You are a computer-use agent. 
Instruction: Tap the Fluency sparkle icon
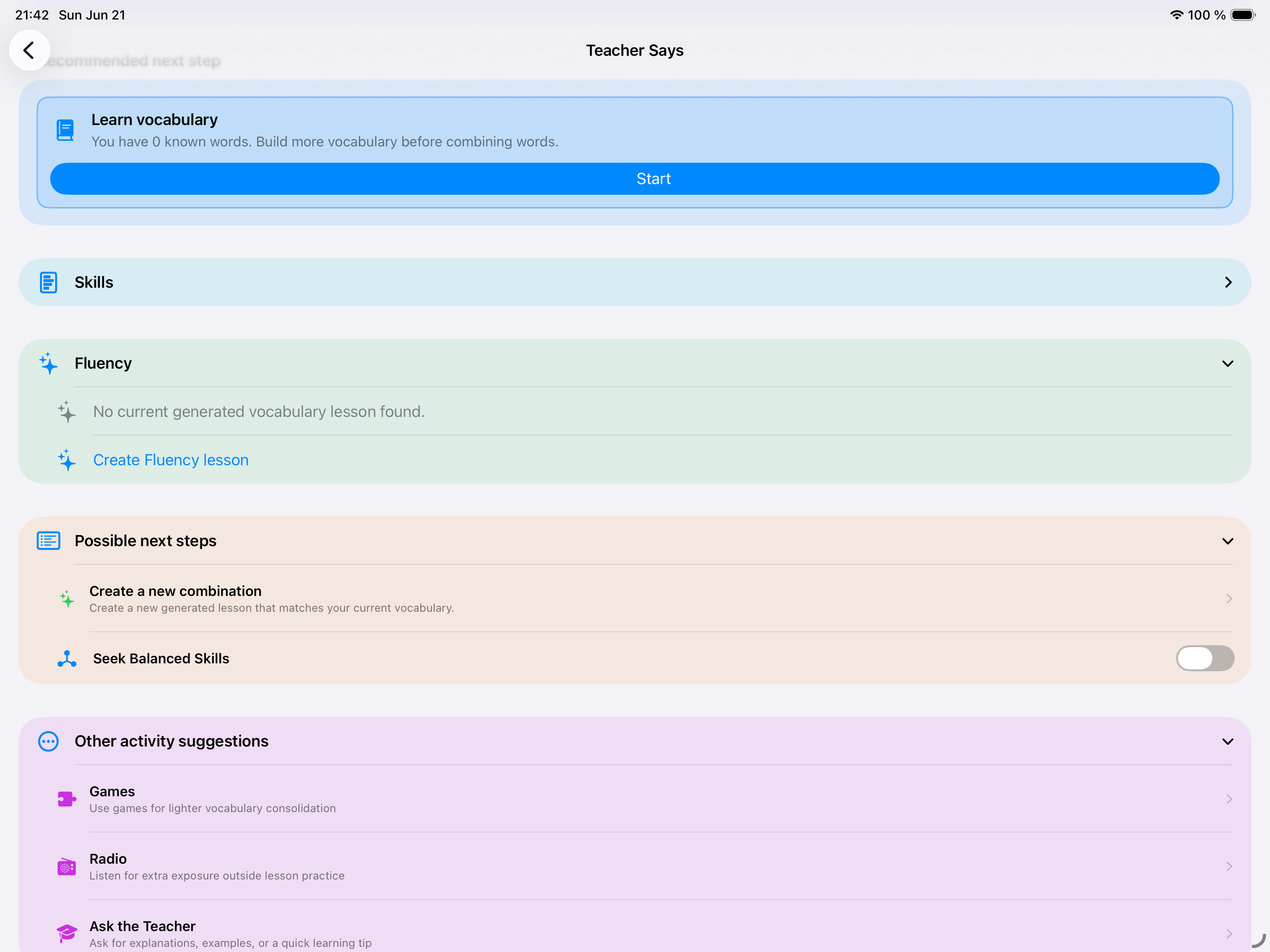(x=48, y=364)
